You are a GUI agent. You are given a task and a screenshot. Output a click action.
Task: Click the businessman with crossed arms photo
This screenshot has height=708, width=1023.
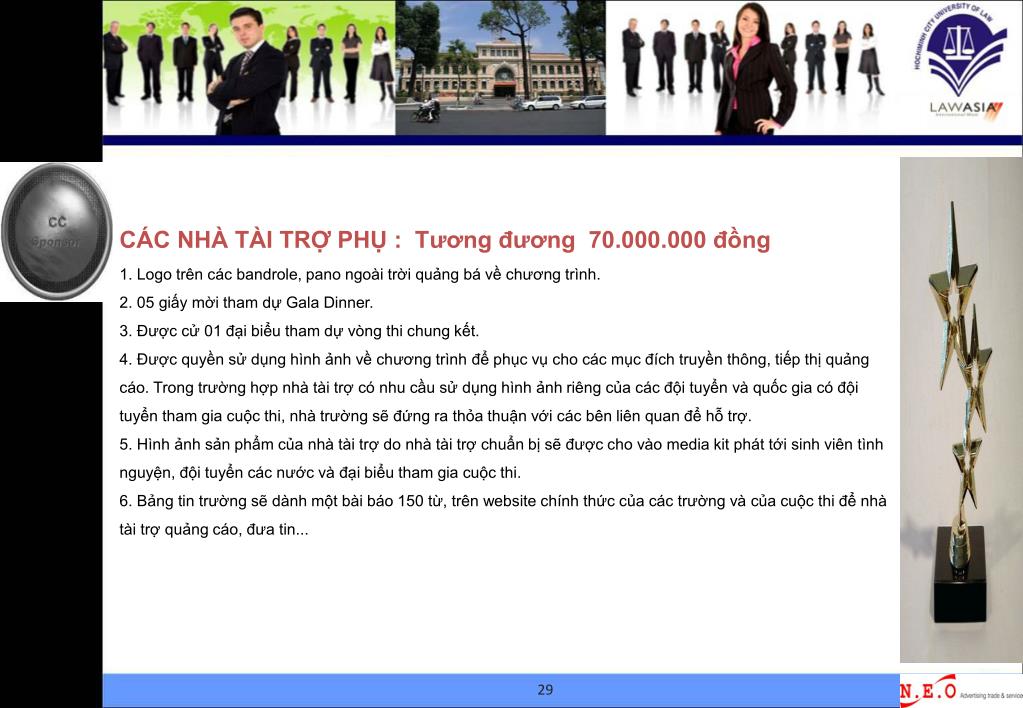tap(247, 70)
